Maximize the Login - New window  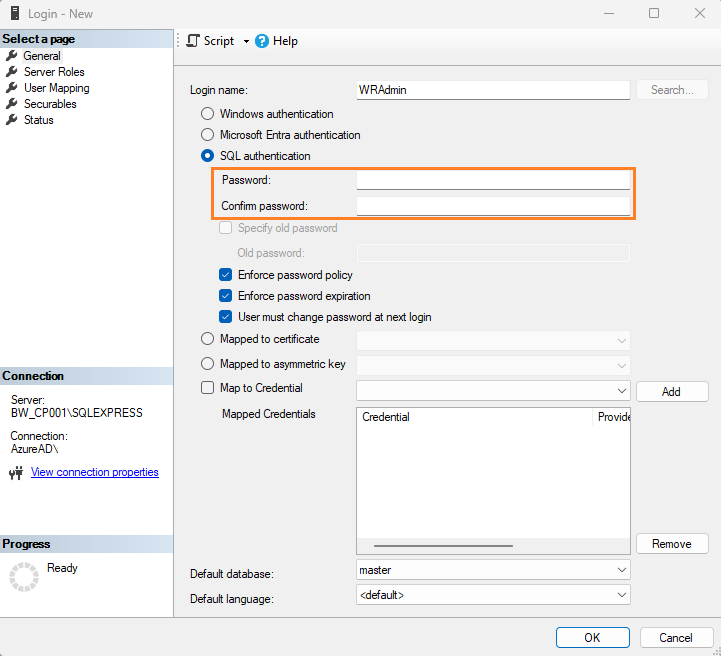[x=654, y=13]
